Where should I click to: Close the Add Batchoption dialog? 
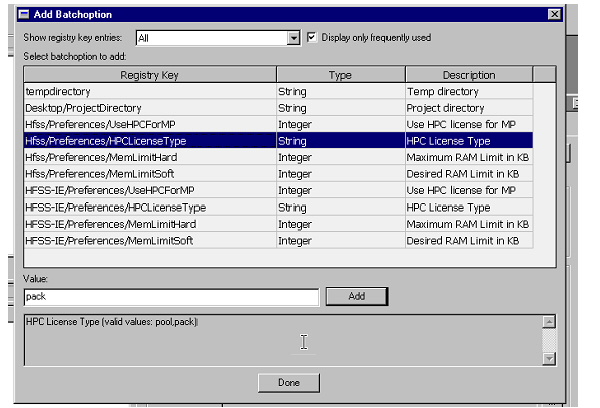point(554,14)
